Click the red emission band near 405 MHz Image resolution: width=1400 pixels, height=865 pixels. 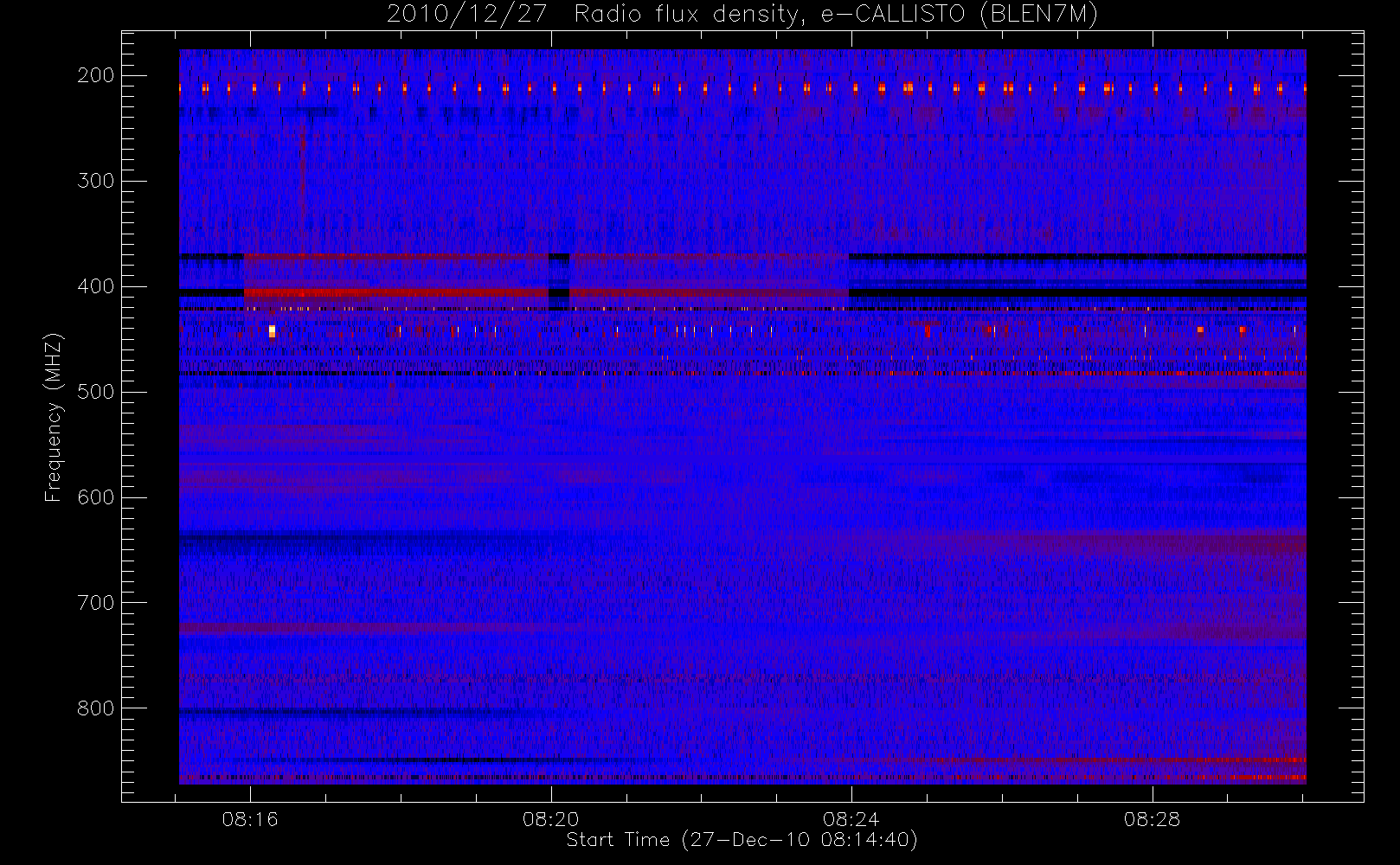[x=396, y=293]
